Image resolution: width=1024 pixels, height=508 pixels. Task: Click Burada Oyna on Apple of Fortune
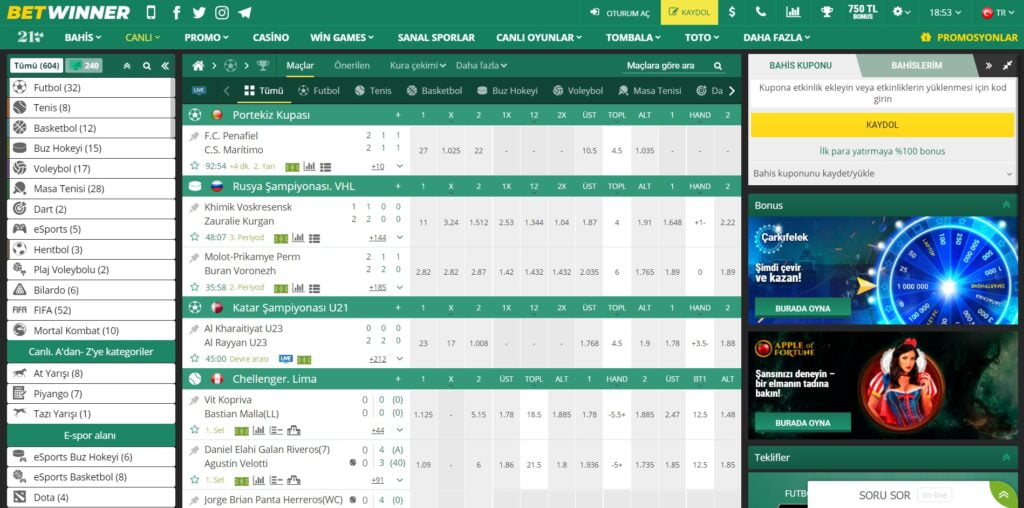pyautogui.click(x=803, y=422)
